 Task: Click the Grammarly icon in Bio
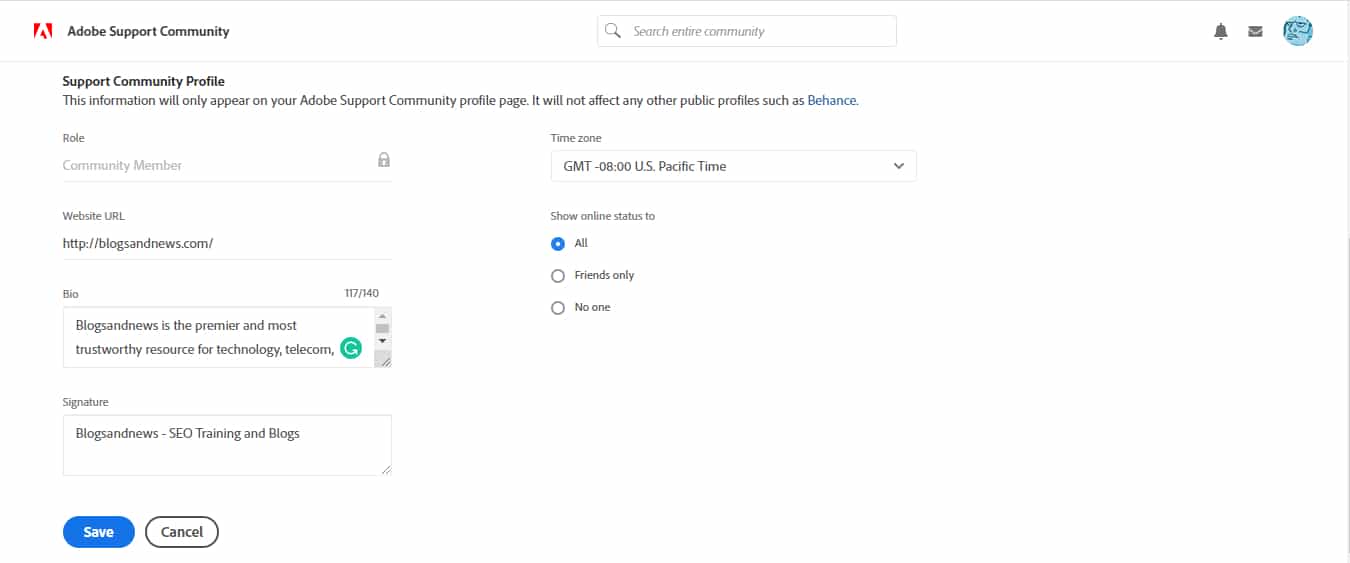pos(350,348)
